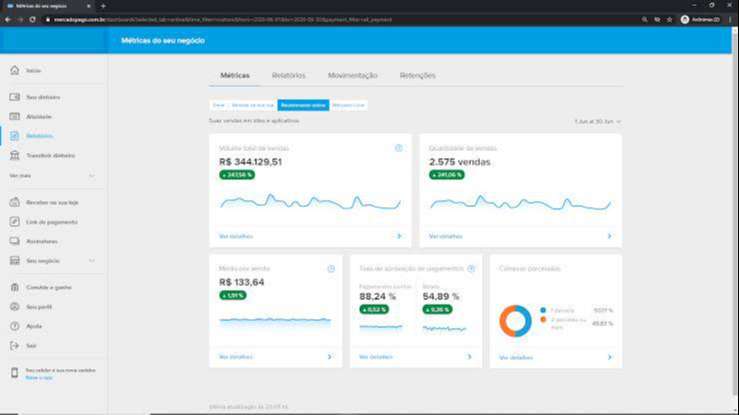Viewport: 739px width, 415px height.
Task: Click Ver detalhes on the 2.575 vendas card
Action: click(x=446, y=237)
